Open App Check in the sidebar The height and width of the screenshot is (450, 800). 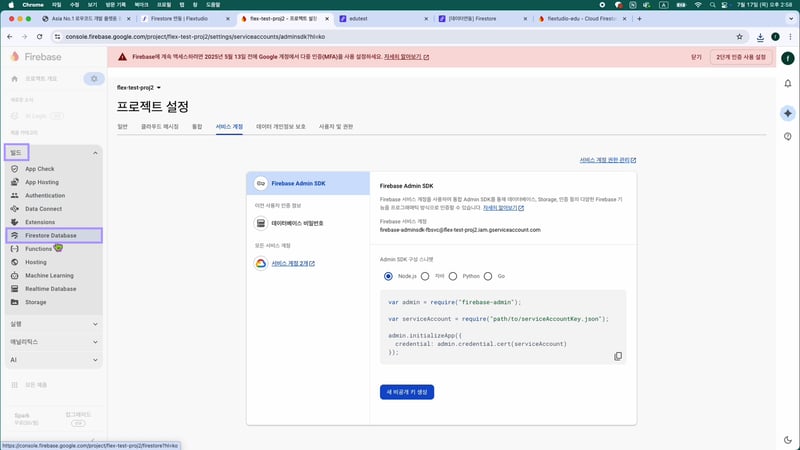tap(39, 169)
